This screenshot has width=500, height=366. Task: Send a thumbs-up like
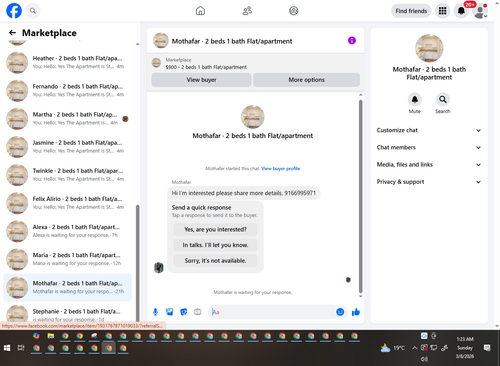(356, 312)
